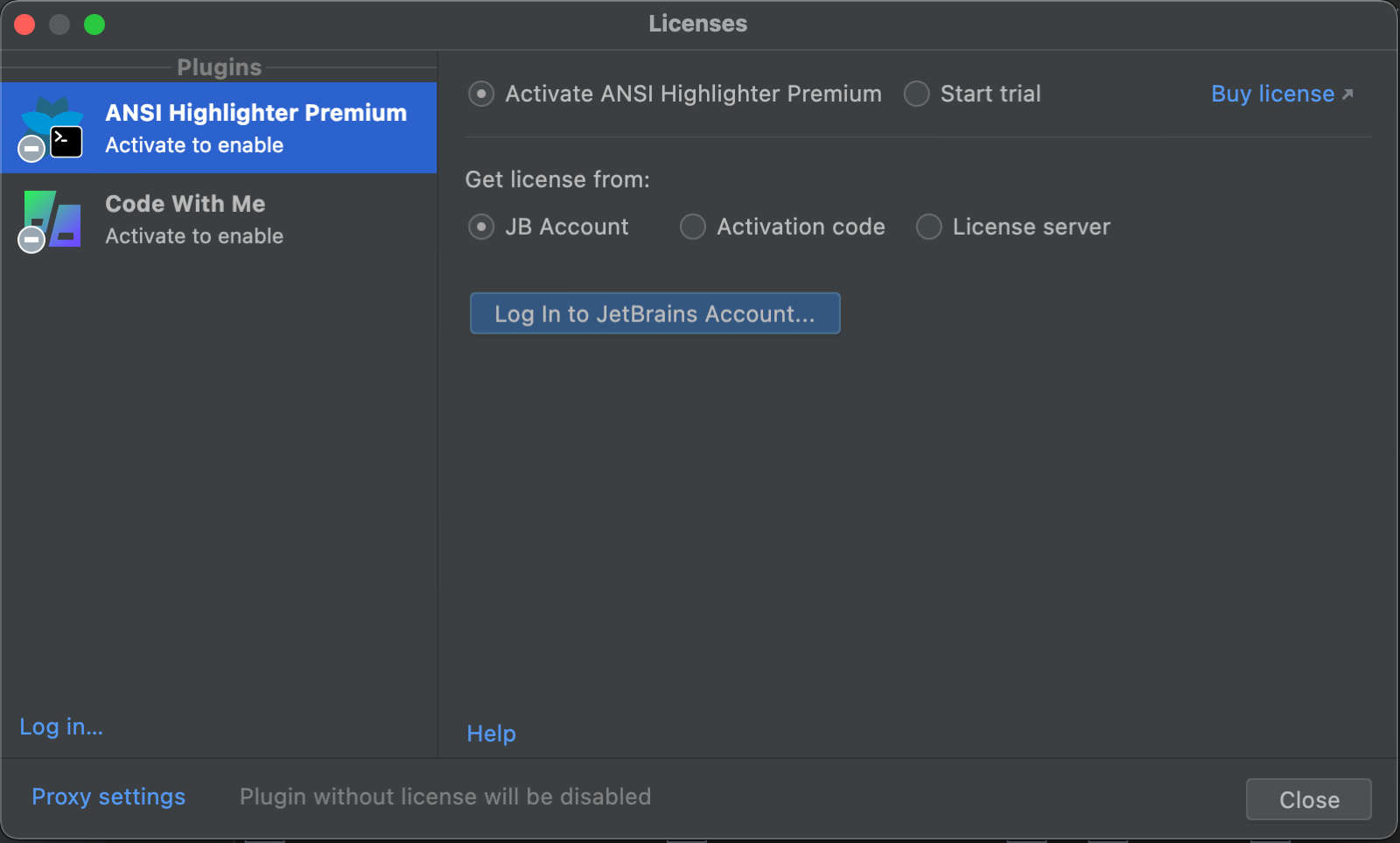
Task: Close the Licenses window with the red button
Action: point(24,25)
